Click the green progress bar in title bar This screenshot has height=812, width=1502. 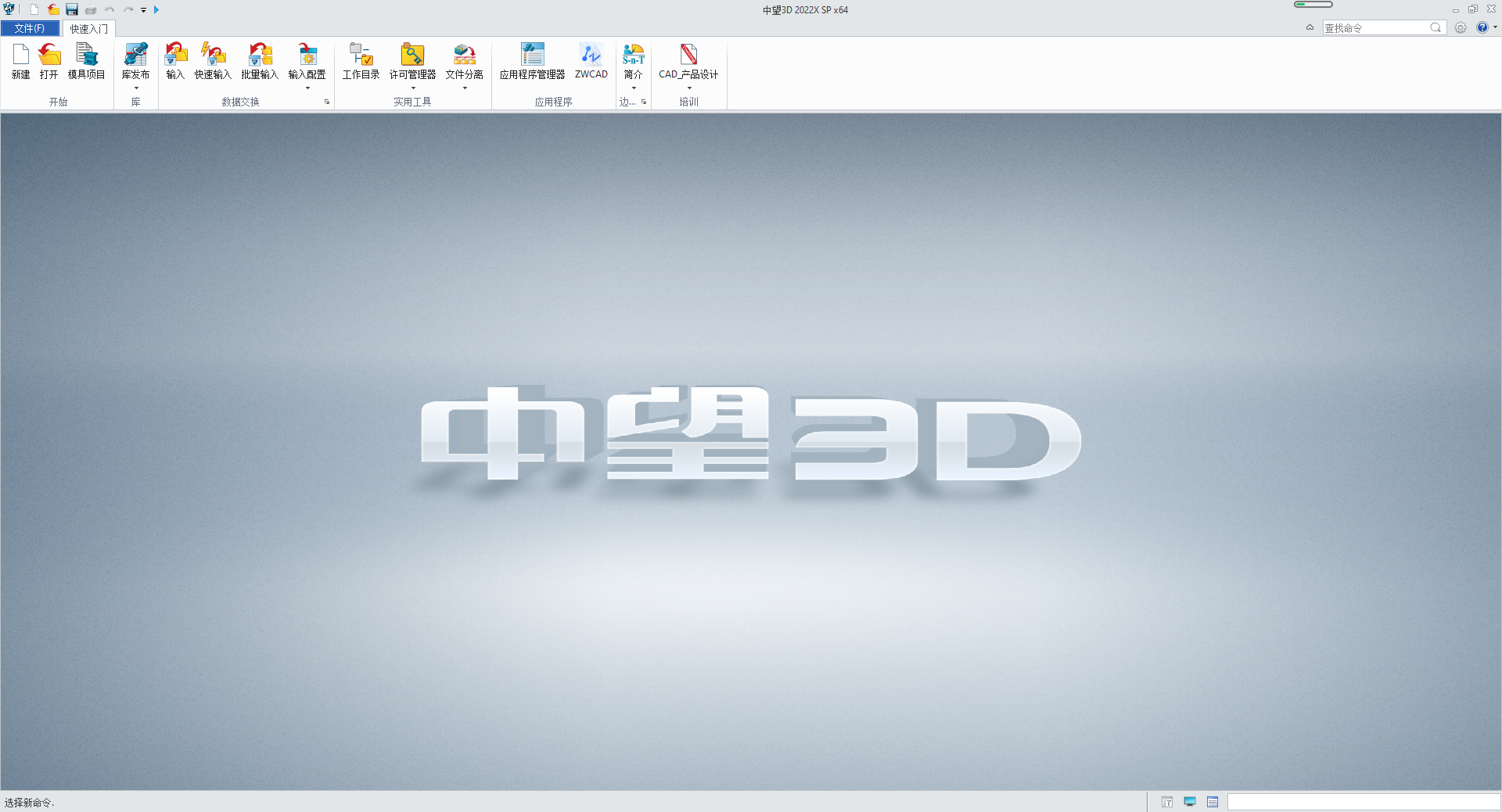point(1313,5)
